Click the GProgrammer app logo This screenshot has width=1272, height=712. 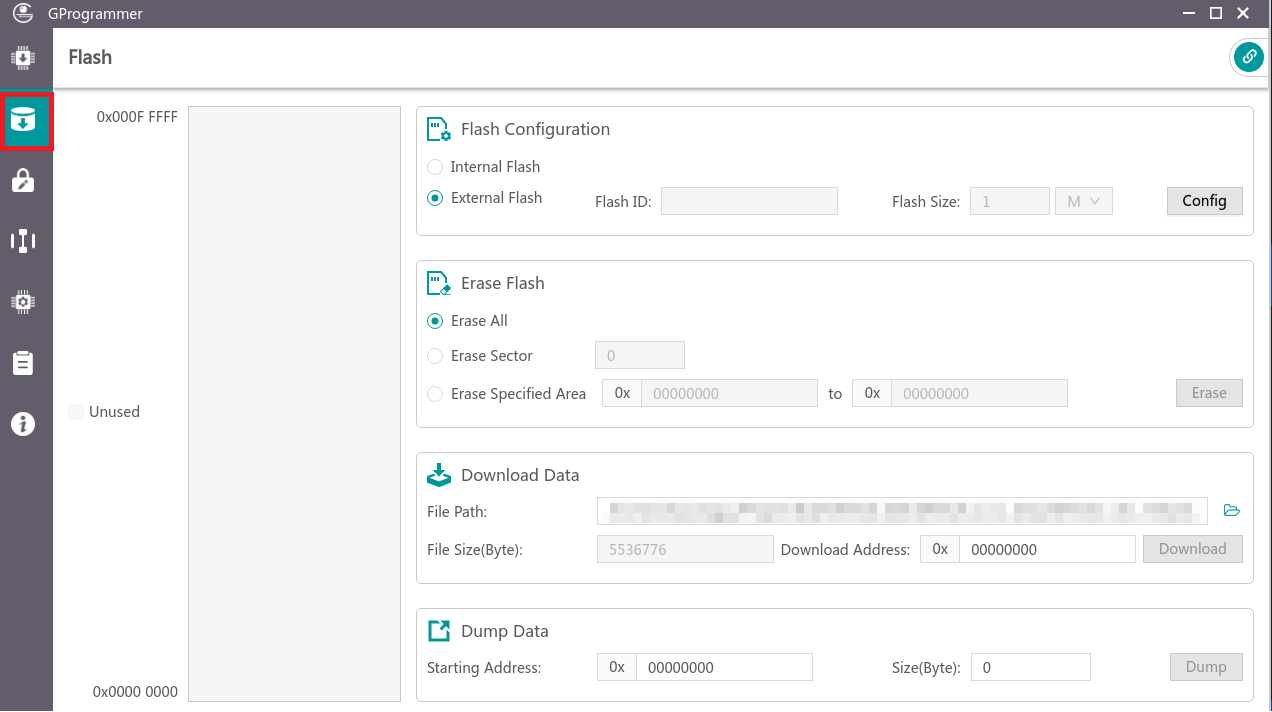coord(22,13)
